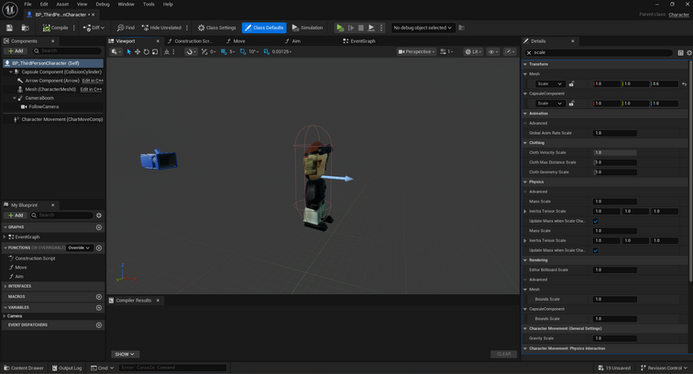The width and height of the screenshot is (693, 374).
Task: Click Hide Unrelated button
Action: pyautogui.click(x=161, y=28)
